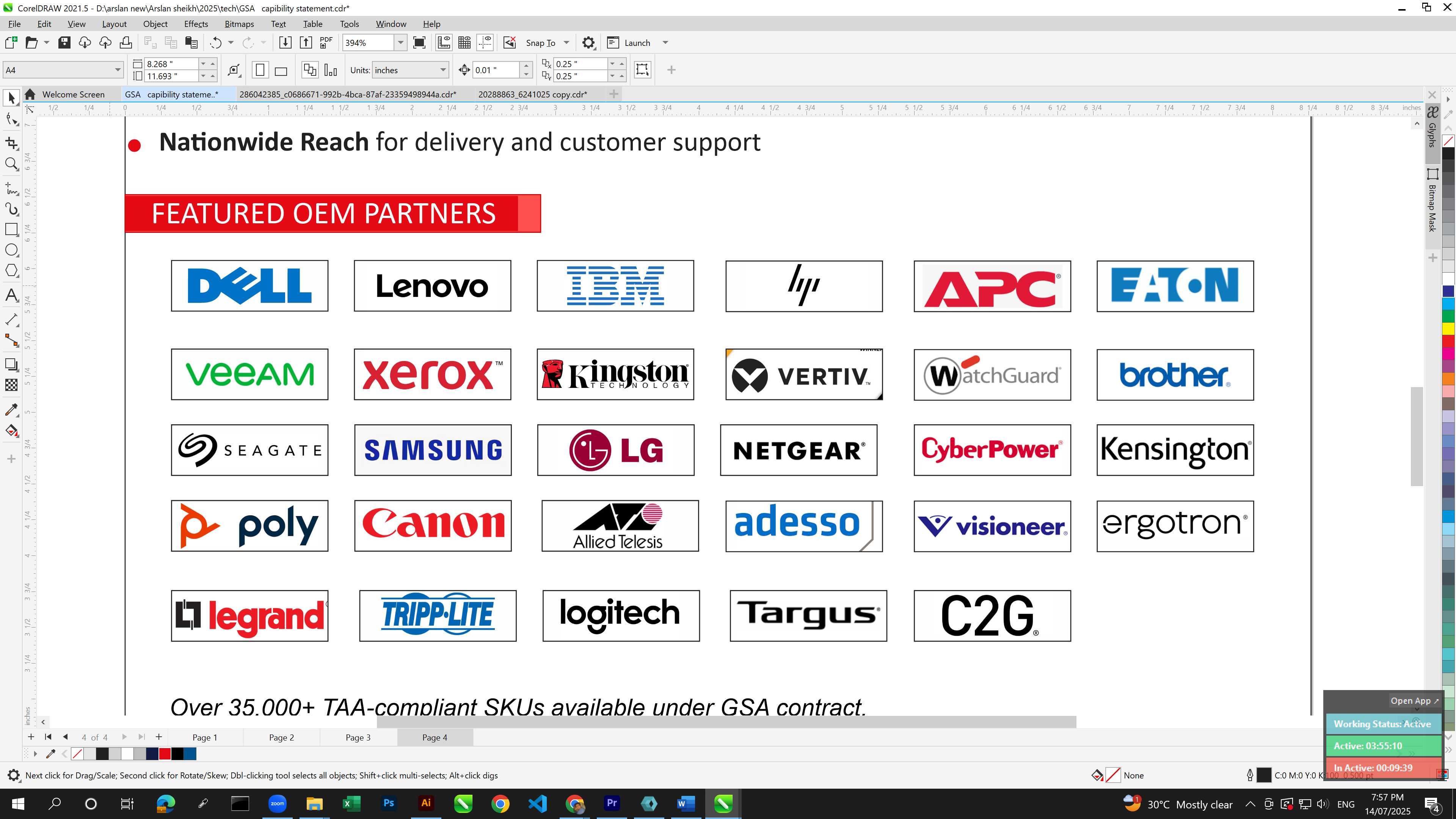Open the Effects menu

(196, 24)
